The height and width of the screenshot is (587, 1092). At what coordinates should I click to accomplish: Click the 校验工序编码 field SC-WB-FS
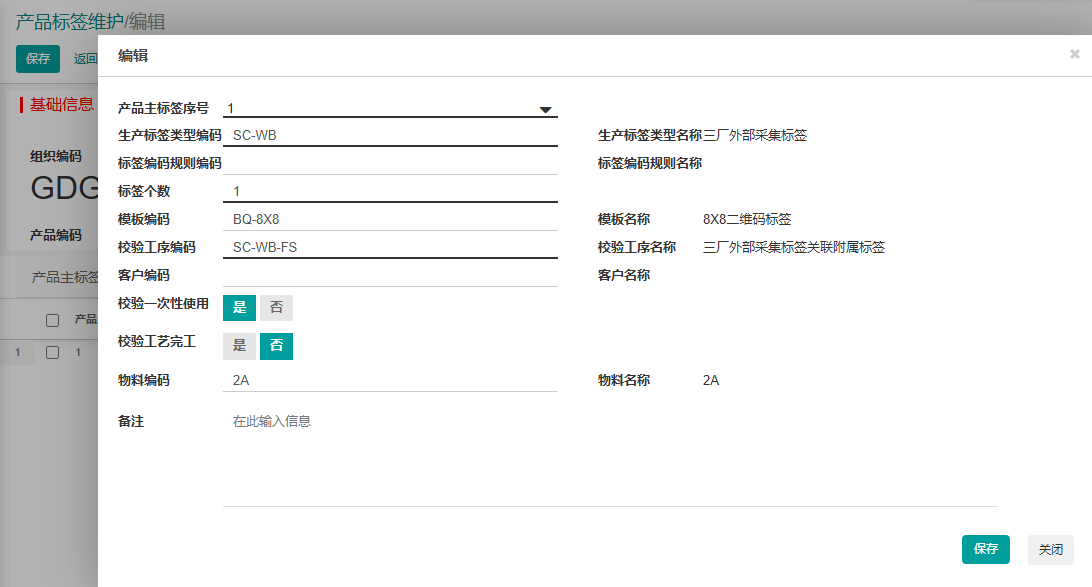tap(390, 247)
